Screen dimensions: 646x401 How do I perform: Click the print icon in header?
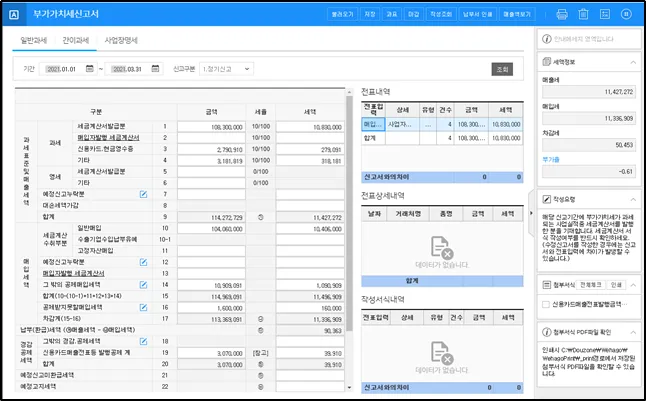pyautogui.click(x=562, y=14)
